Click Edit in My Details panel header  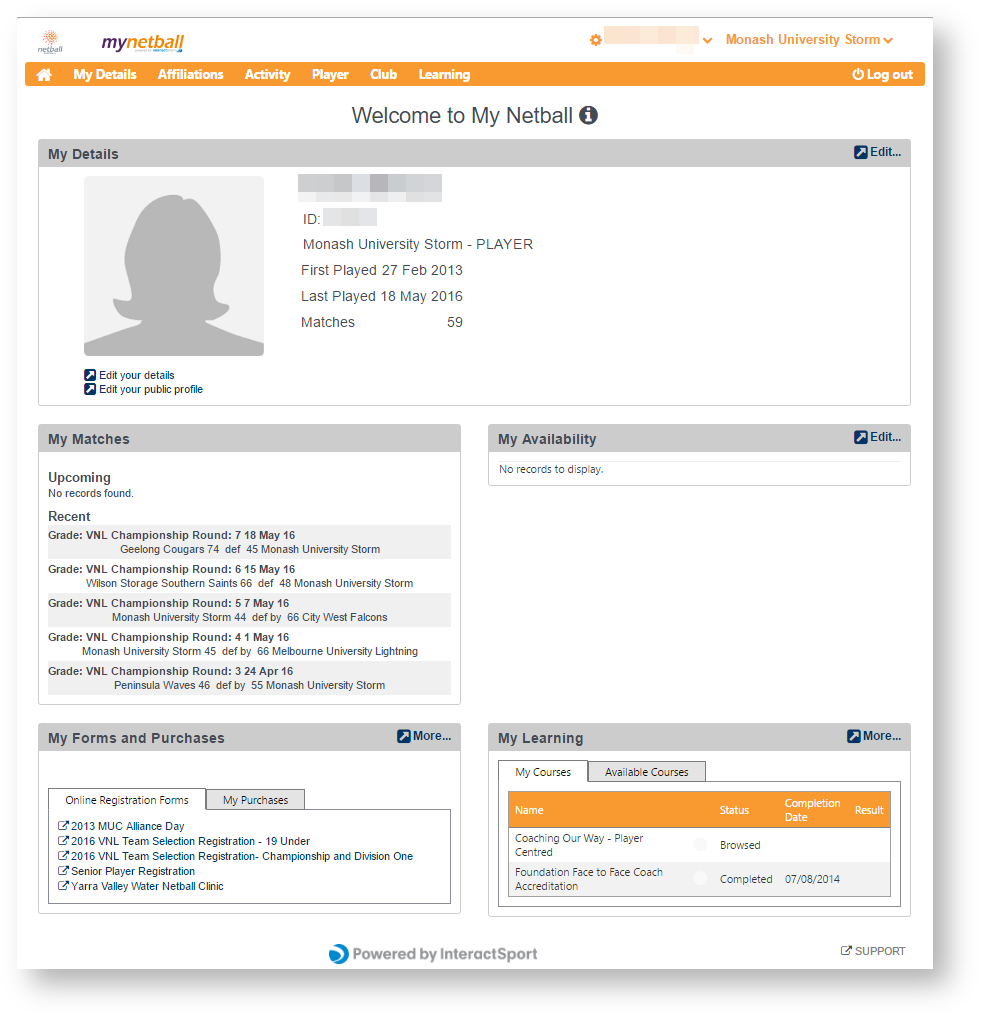pyautogui.click(x=877, y=152)
